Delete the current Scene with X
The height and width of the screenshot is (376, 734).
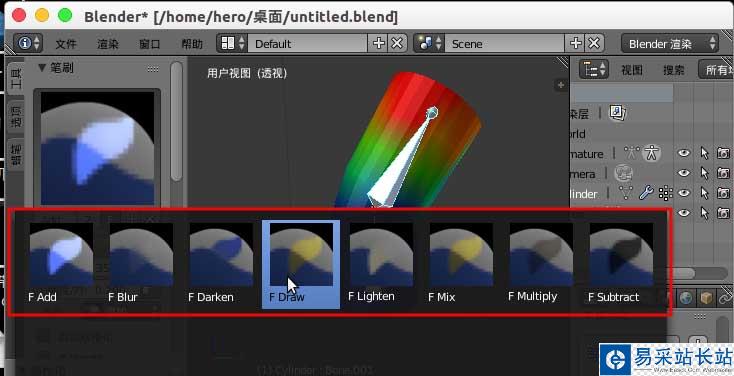pyautogui.click(x=594, y=44)
